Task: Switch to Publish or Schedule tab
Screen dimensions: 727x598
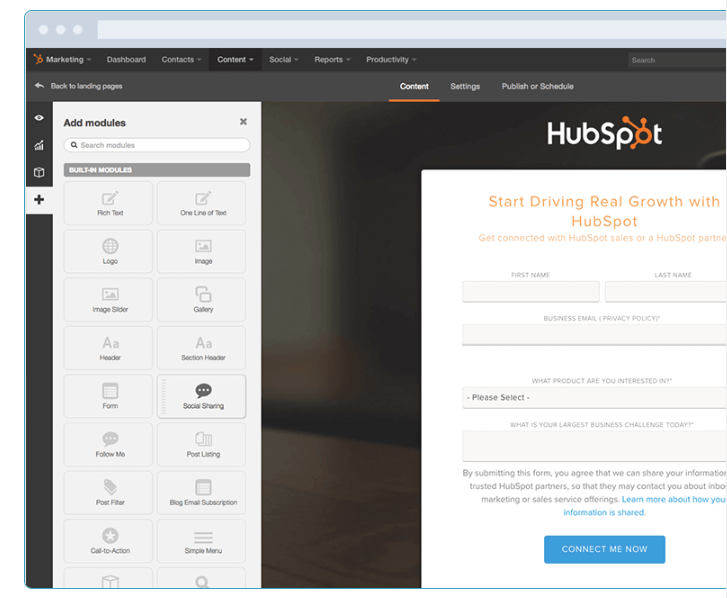Action: pyautogui.click(x=537, y=86)
